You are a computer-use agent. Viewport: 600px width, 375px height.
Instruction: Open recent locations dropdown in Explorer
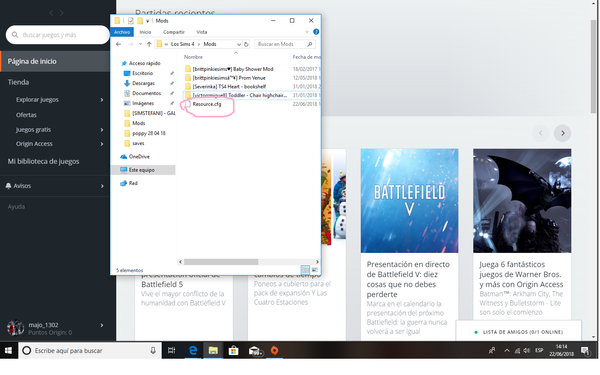[140, 44]
